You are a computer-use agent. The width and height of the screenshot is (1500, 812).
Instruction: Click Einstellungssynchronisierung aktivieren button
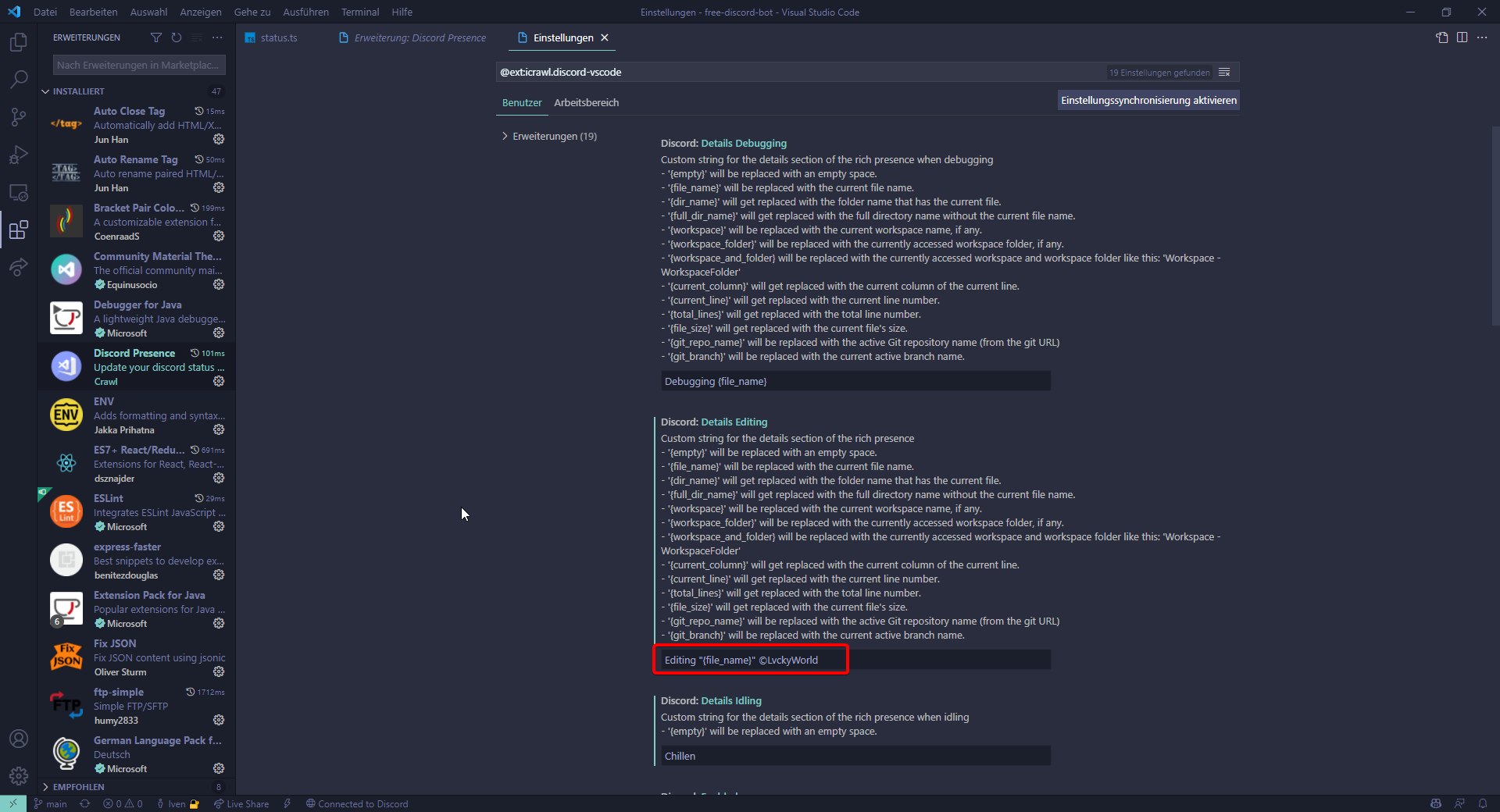[1148, 100]
